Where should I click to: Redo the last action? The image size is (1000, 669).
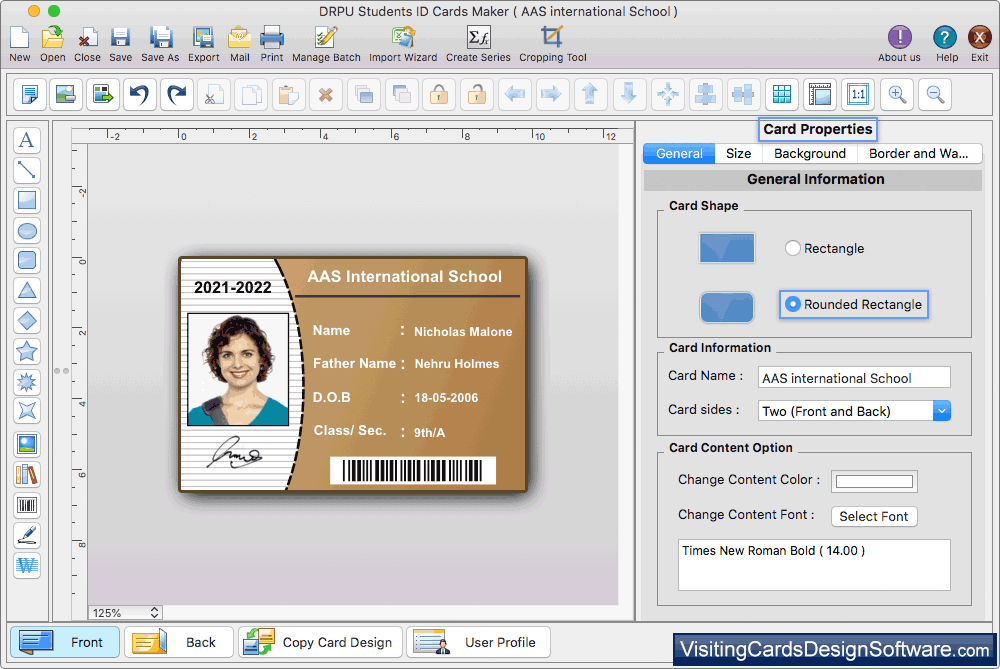177,94
